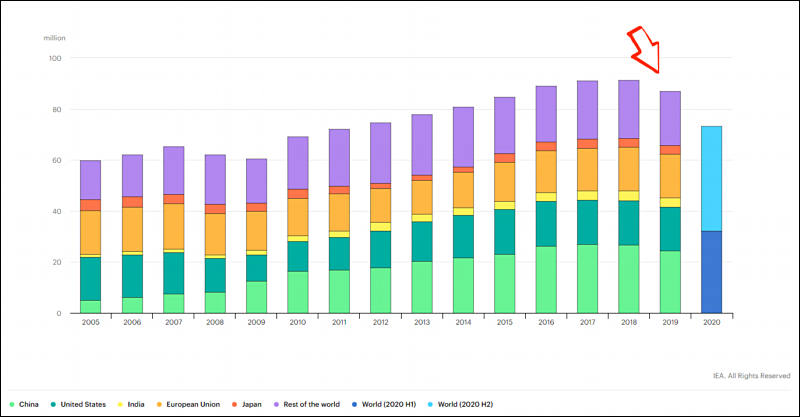800x417 pixels.
Task: Click the orange European Union segment of 2005 bar
Action: click(90, 232)
